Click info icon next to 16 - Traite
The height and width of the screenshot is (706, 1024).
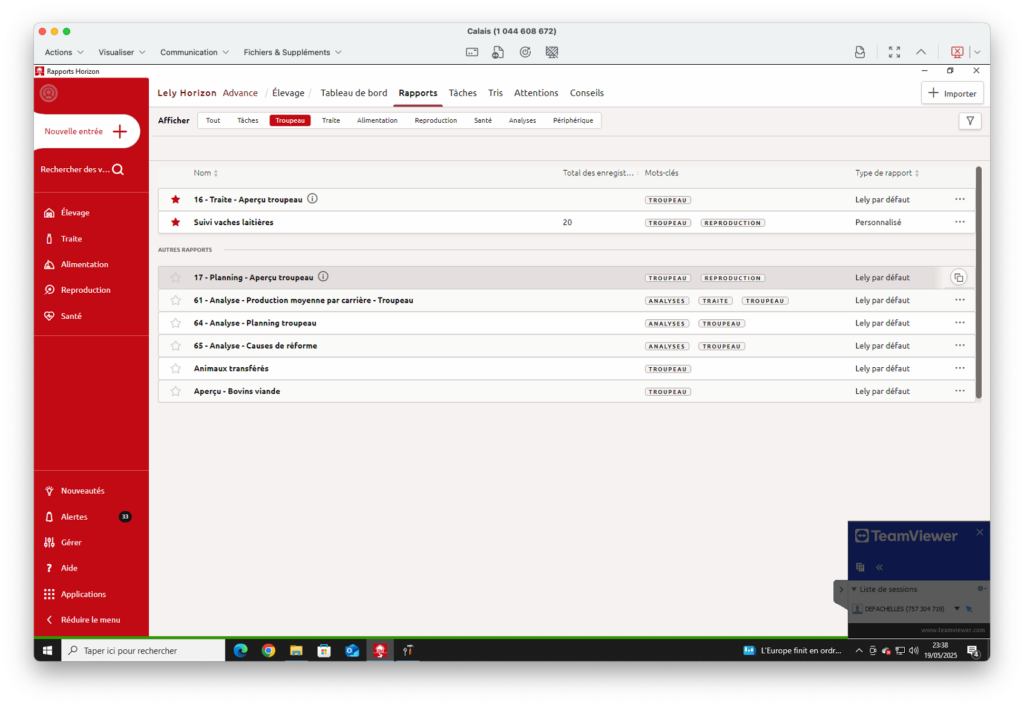point(312,199)
